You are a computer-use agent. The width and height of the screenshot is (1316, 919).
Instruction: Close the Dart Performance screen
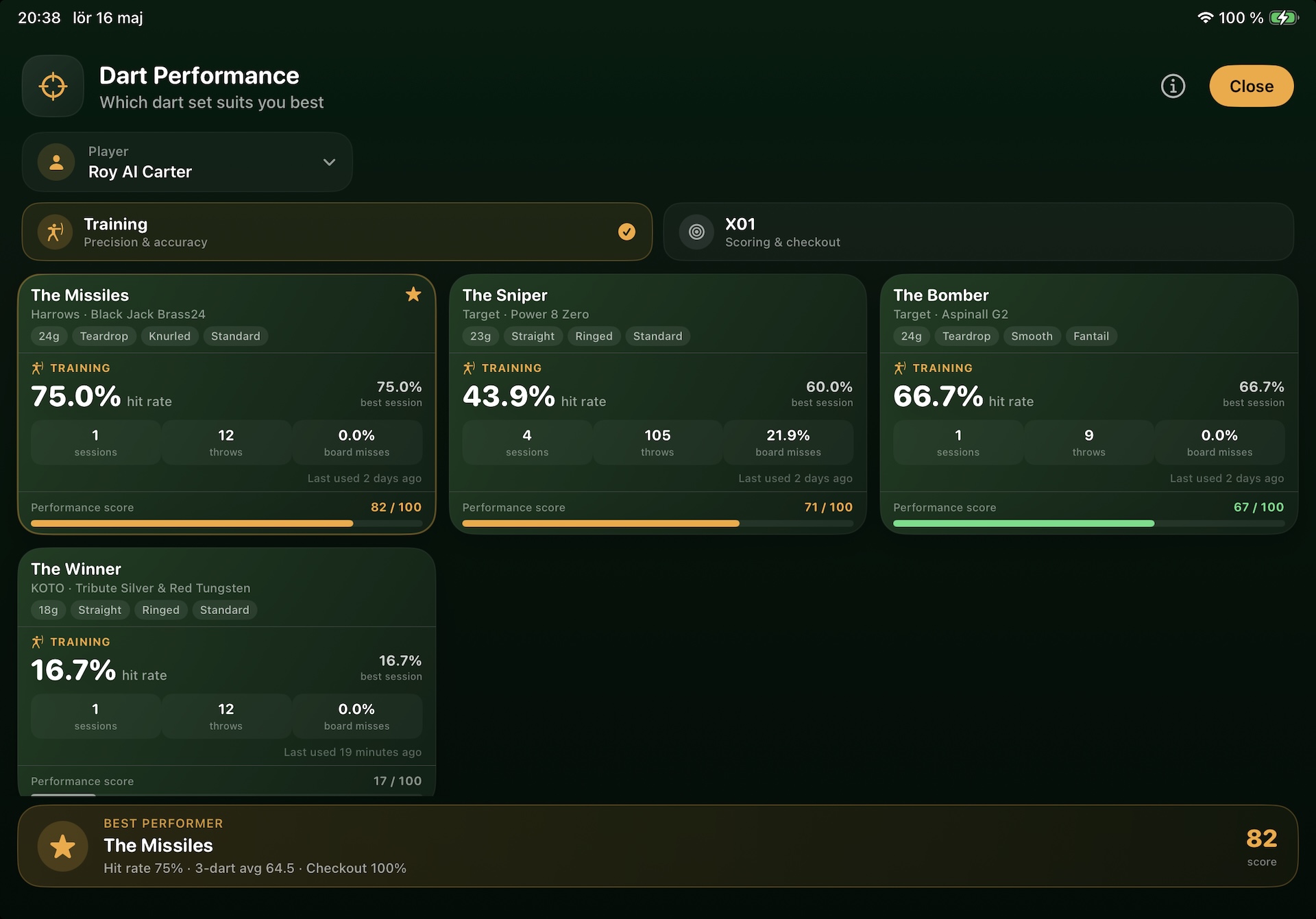pos(1251,86)
